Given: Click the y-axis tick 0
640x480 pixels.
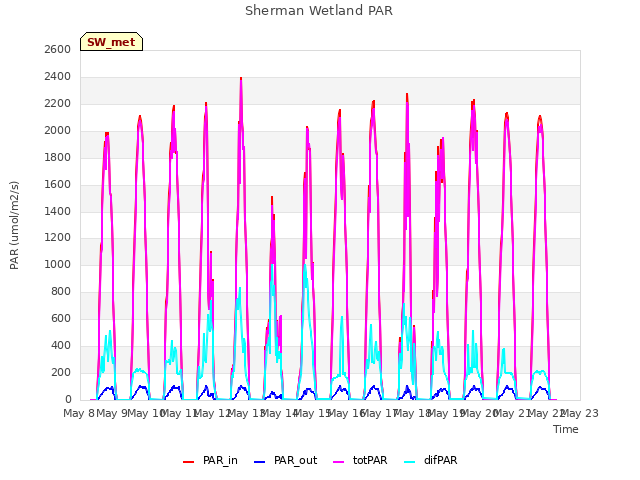Looking at the screenshot, I should [x=68, y=399].
